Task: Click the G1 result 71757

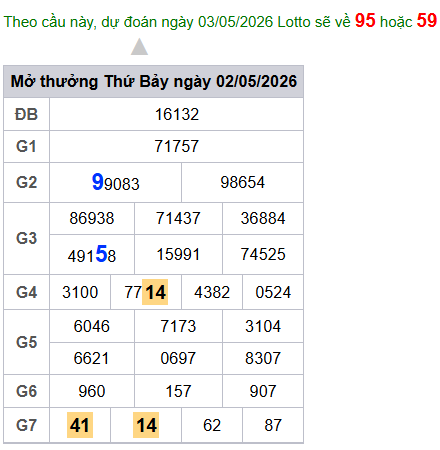Action: tap(177, 146)
